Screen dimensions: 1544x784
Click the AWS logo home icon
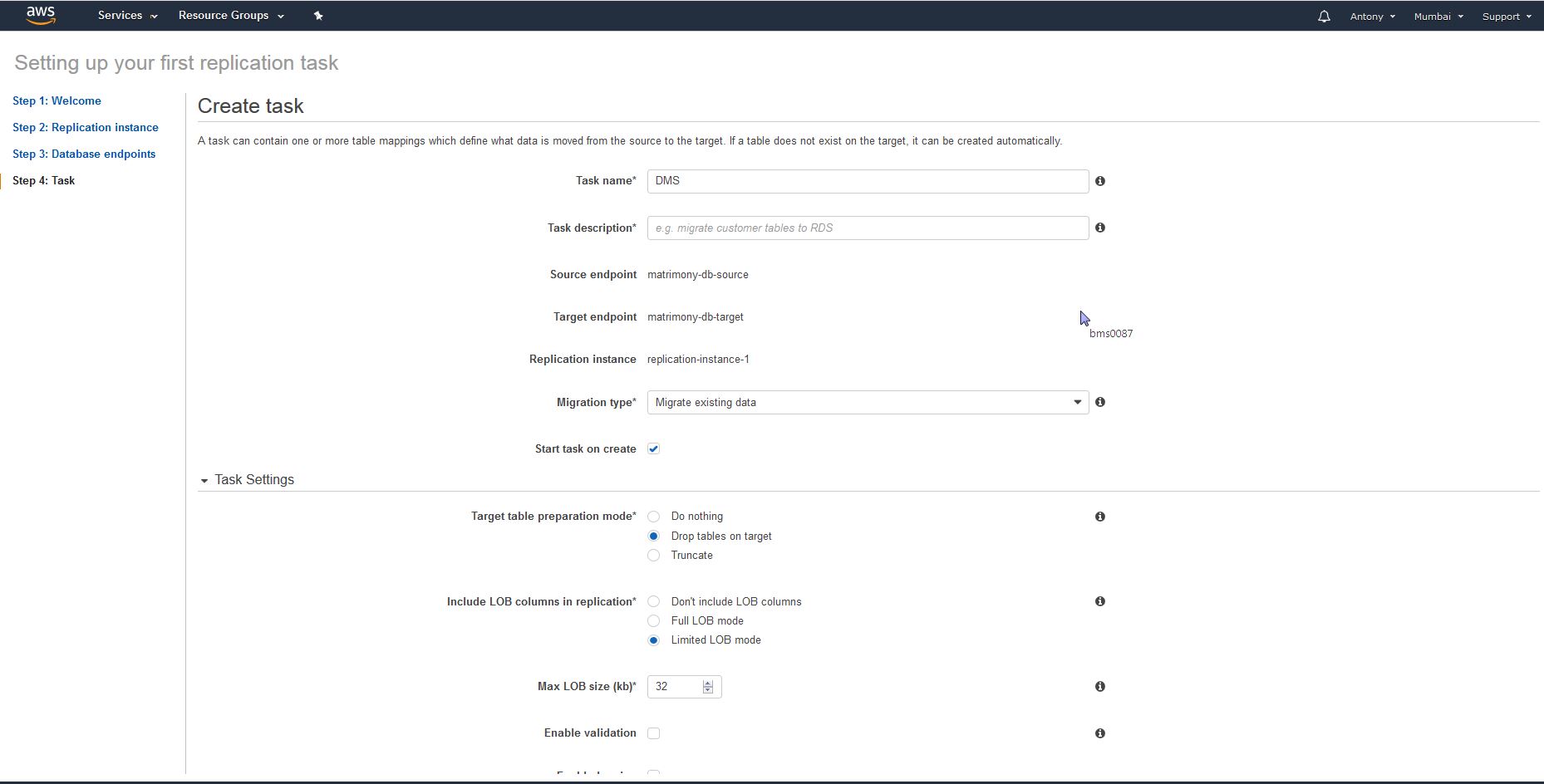(40, 15)
